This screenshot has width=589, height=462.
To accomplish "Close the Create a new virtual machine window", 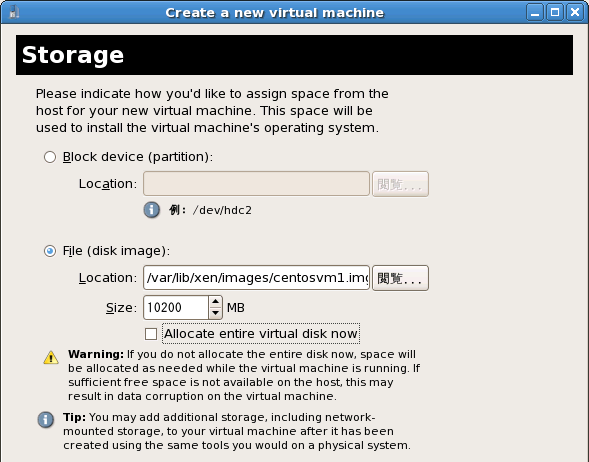I will (575, 13).
